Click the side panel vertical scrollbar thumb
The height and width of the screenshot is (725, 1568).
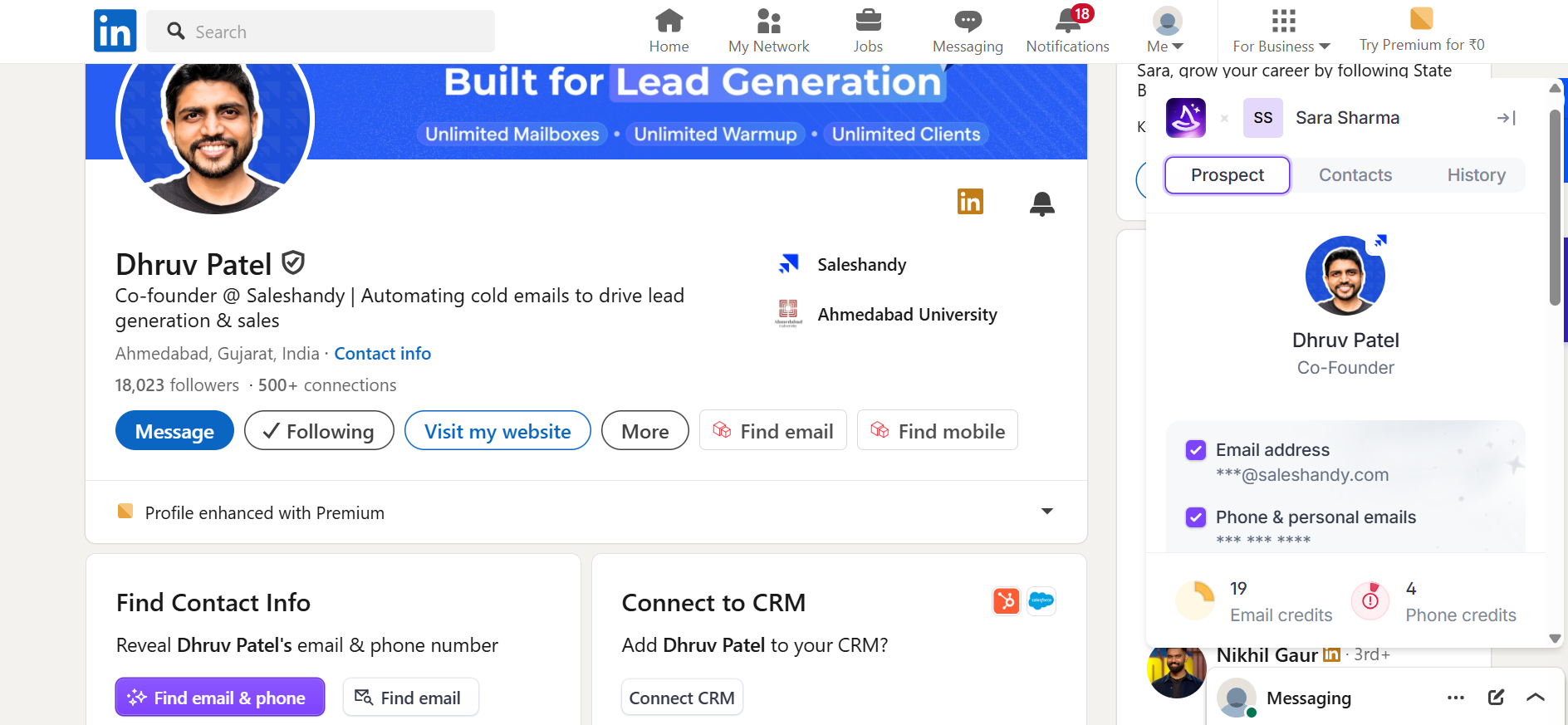click(1555, 208)
